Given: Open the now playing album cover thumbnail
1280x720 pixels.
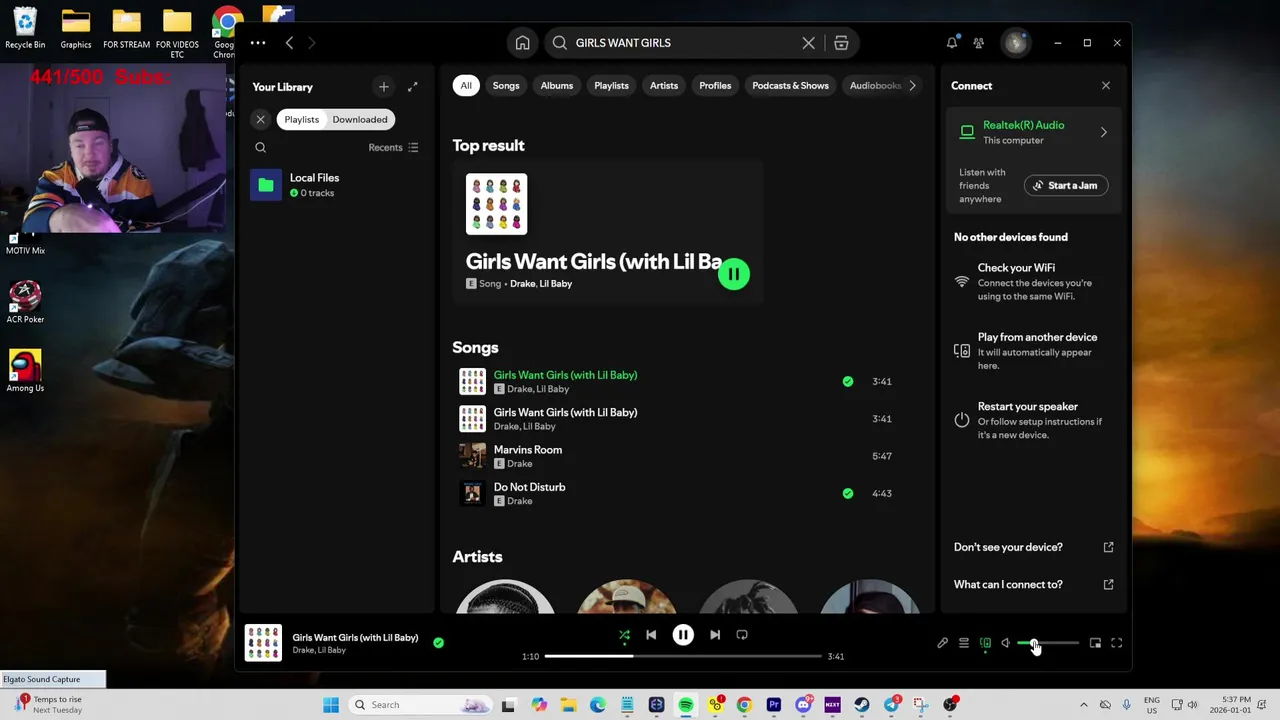Looking at the screenshot, I should tap(263, 643).
